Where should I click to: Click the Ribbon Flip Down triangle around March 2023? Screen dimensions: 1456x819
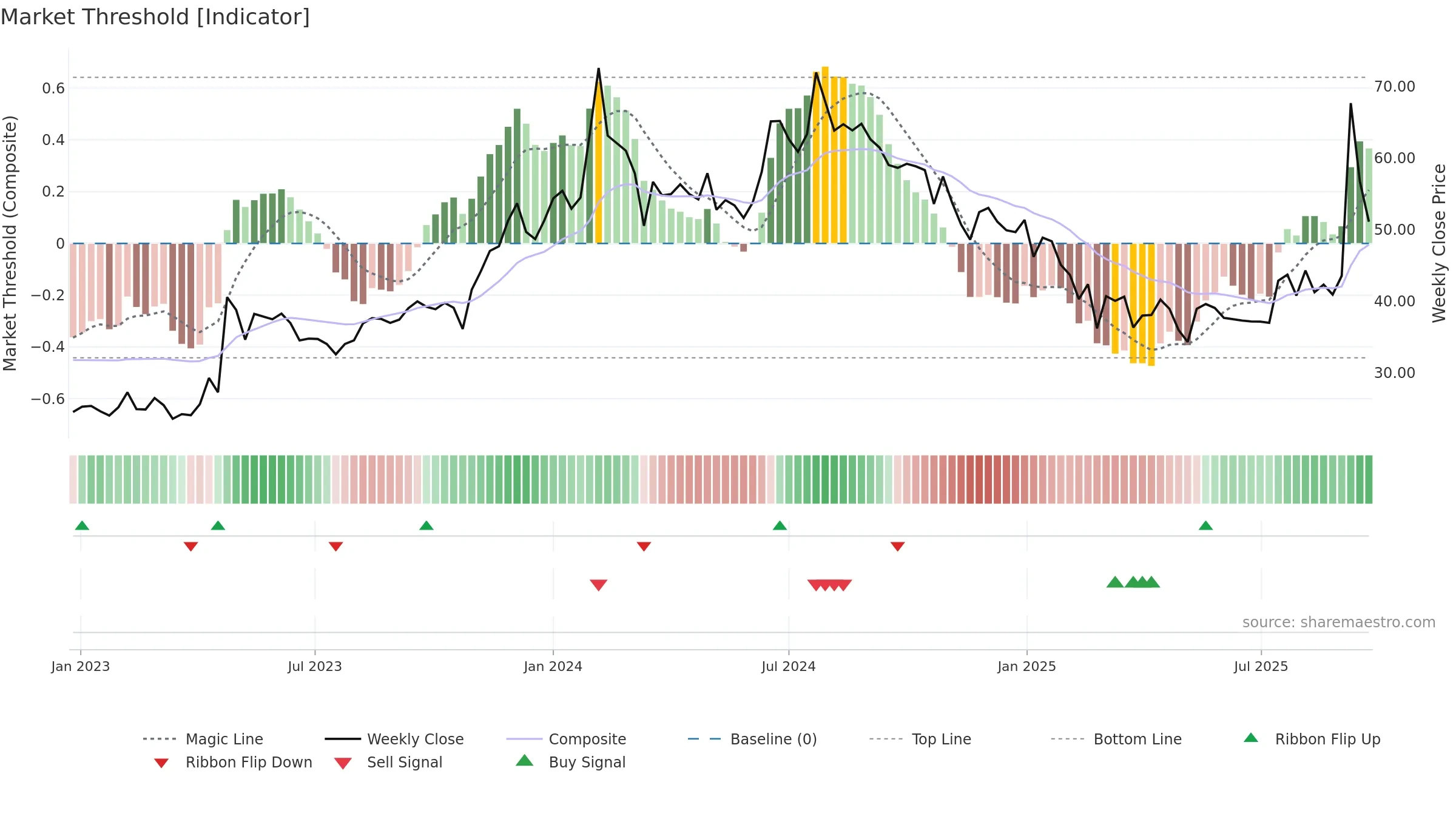[x=190, y=547]
